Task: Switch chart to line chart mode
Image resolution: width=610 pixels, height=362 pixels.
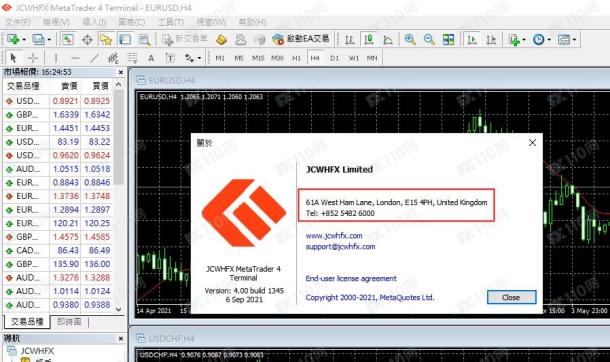Action: [x=388, y=39]
